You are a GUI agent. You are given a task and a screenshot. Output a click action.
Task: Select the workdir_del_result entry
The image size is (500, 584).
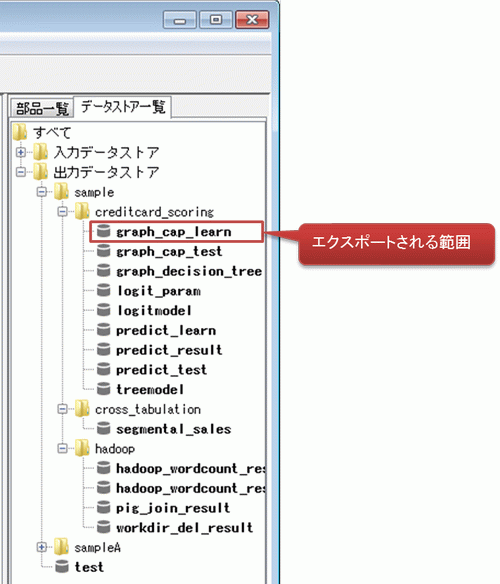coord(184,528)
